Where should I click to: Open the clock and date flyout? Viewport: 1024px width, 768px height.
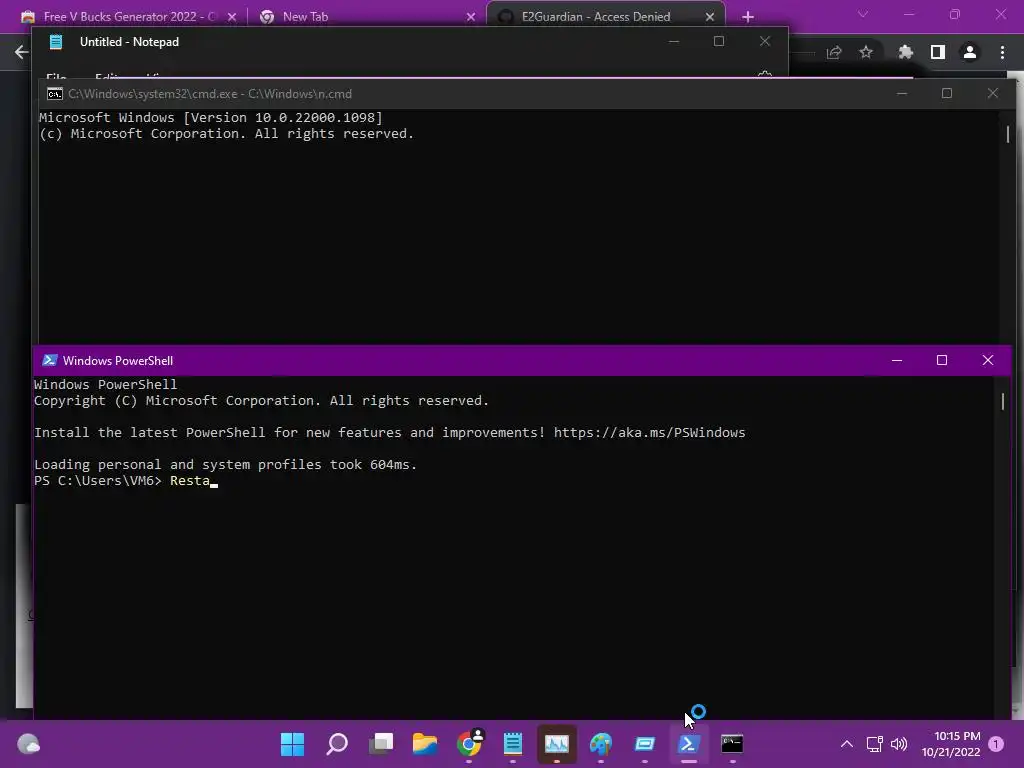(x=951, y=744)
